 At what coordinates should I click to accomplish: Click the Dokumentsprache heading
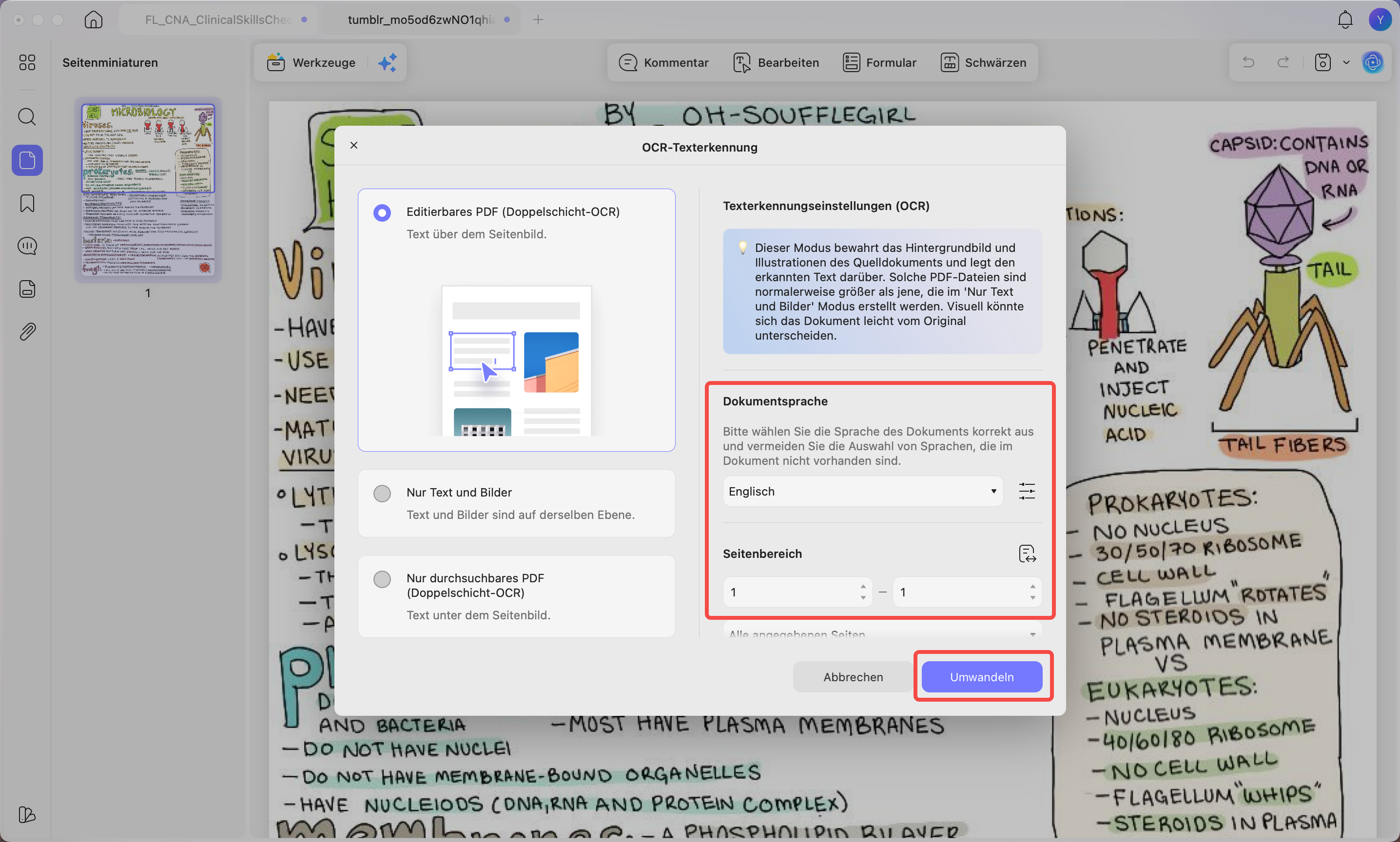(775, 401)
